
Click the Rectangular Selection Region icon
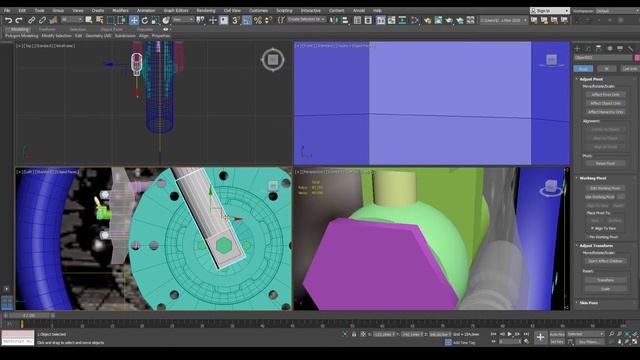pyautogui.click(x=111, y=20)
